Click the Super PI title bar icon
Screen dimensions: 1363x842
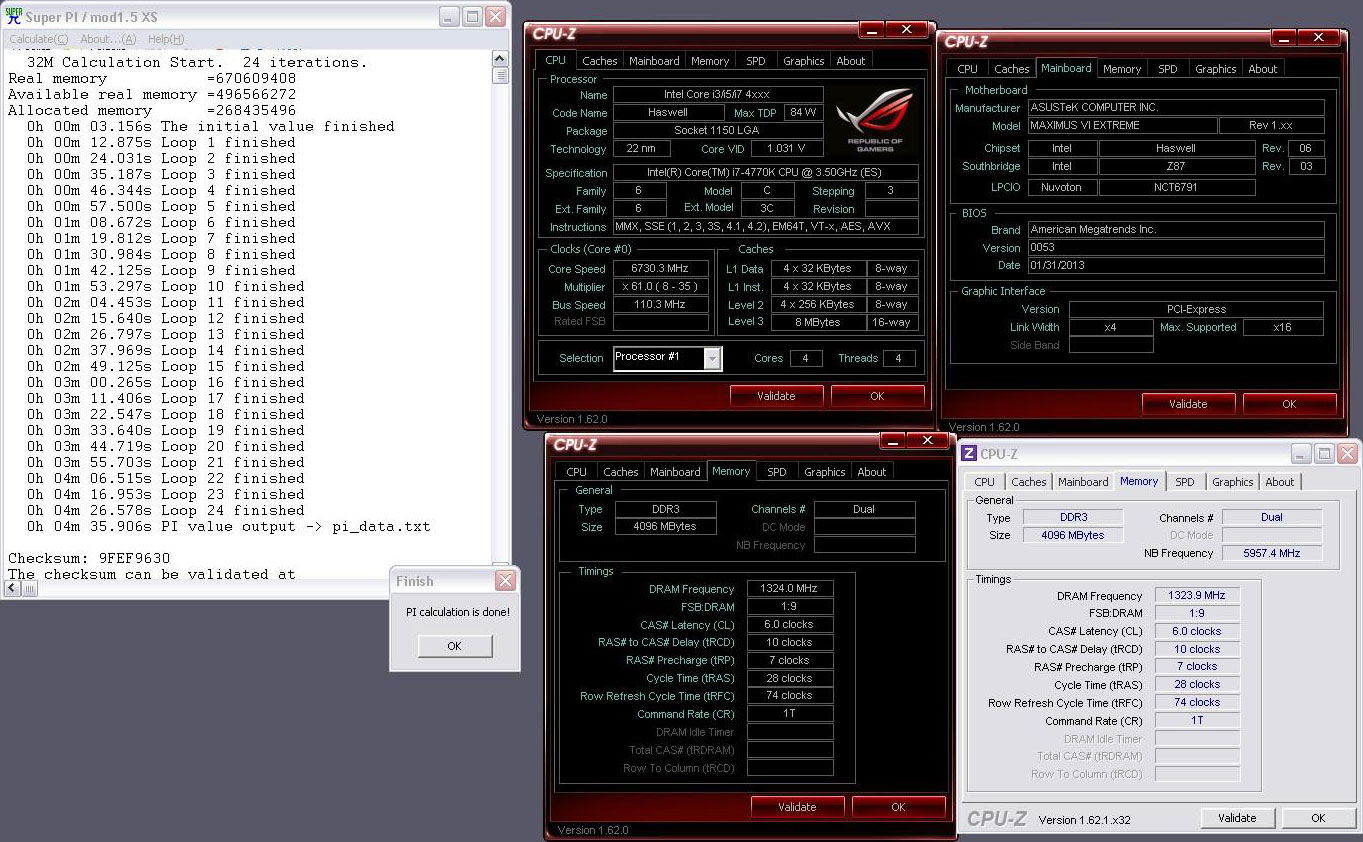pos(14,17)
